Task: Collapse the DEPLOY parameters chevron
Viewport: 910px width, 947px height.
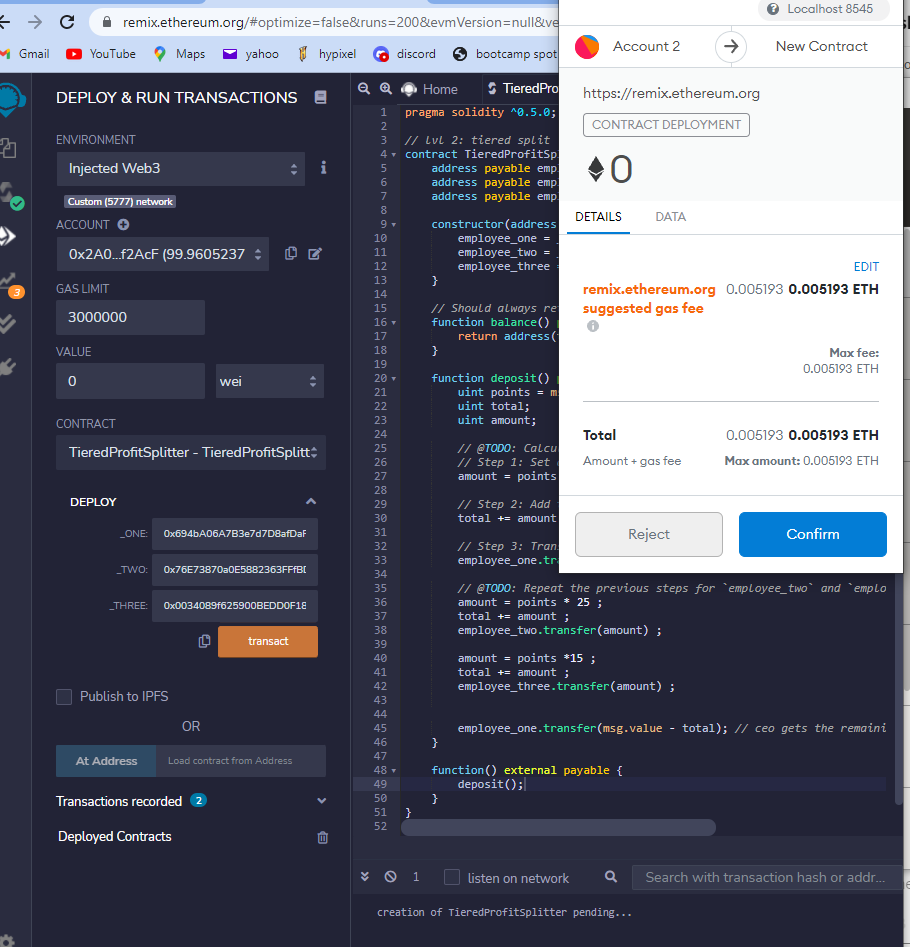Action: point(311,501)
